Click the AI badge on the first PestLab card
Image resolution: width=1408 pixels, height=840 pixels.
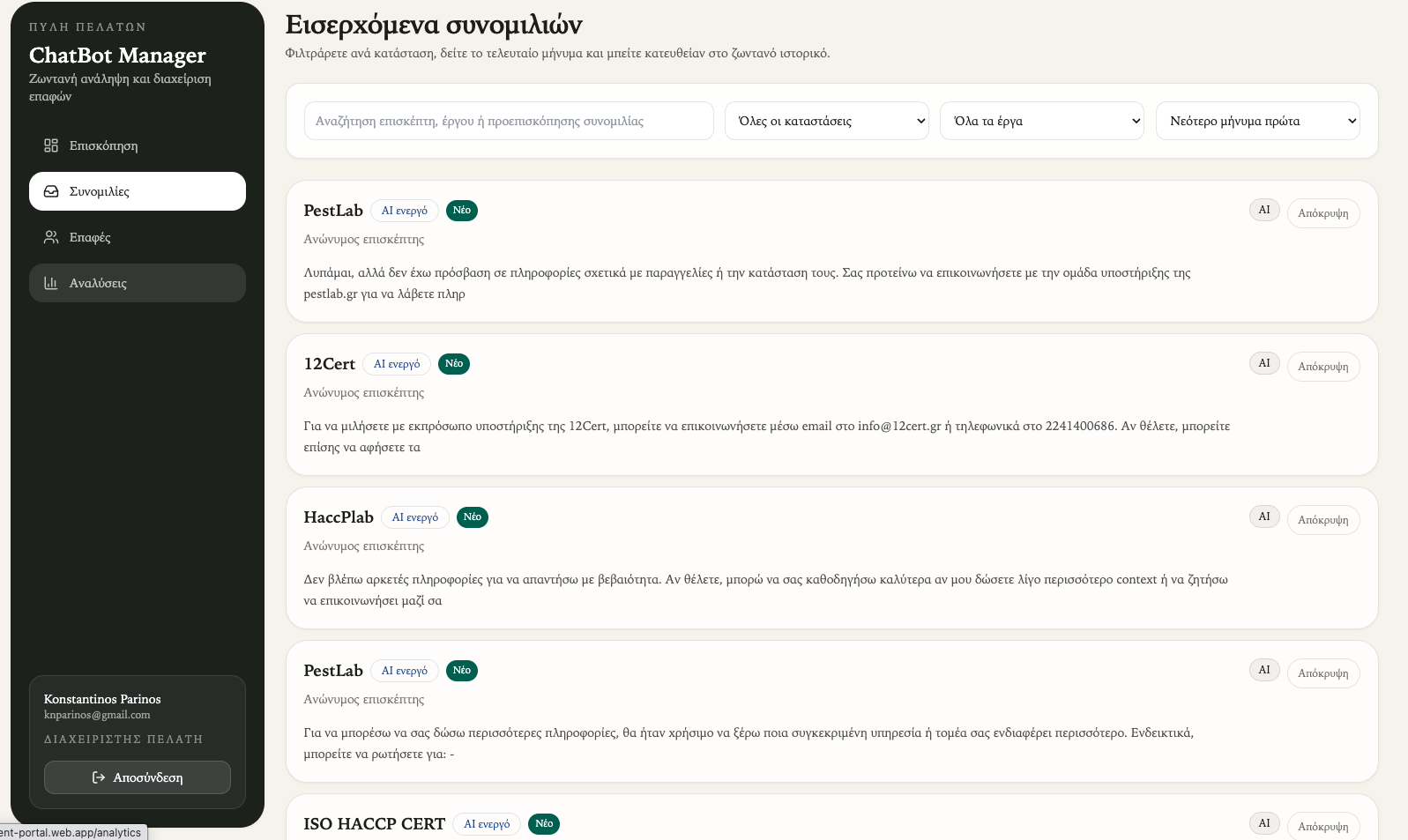point(1264,210)
